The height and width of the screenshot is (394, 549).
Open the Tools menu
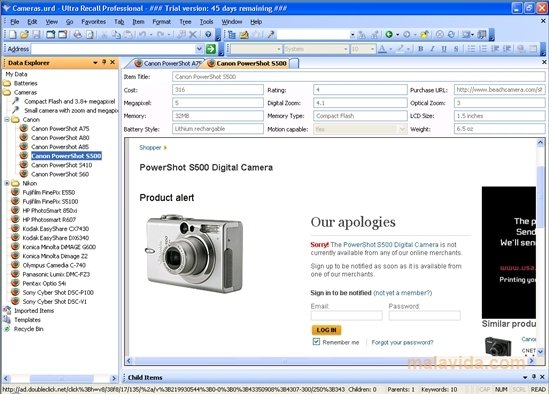(206, 22)
